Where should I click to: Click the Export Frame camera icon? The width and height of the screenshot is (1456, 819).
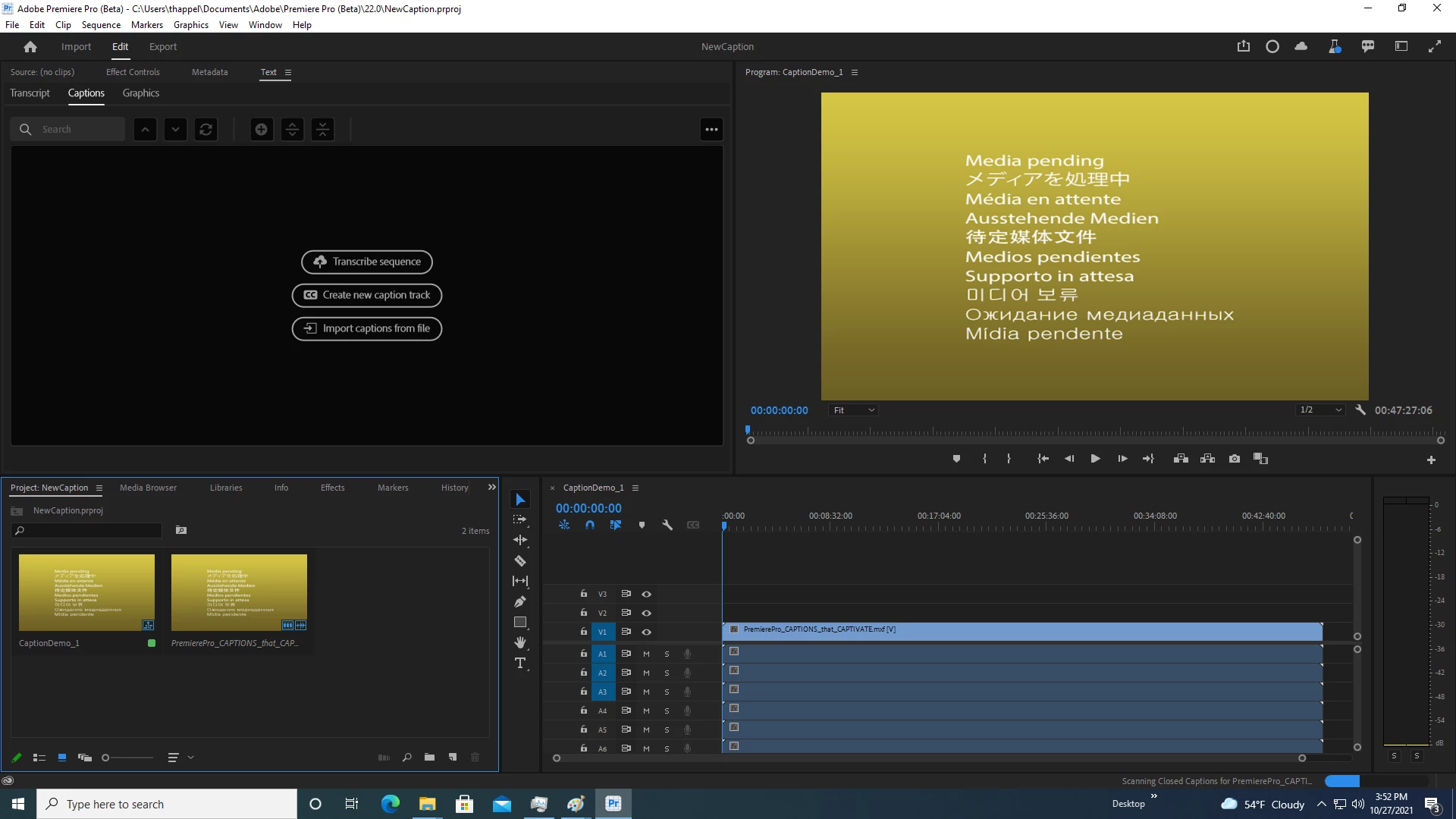pos(1235,459)
